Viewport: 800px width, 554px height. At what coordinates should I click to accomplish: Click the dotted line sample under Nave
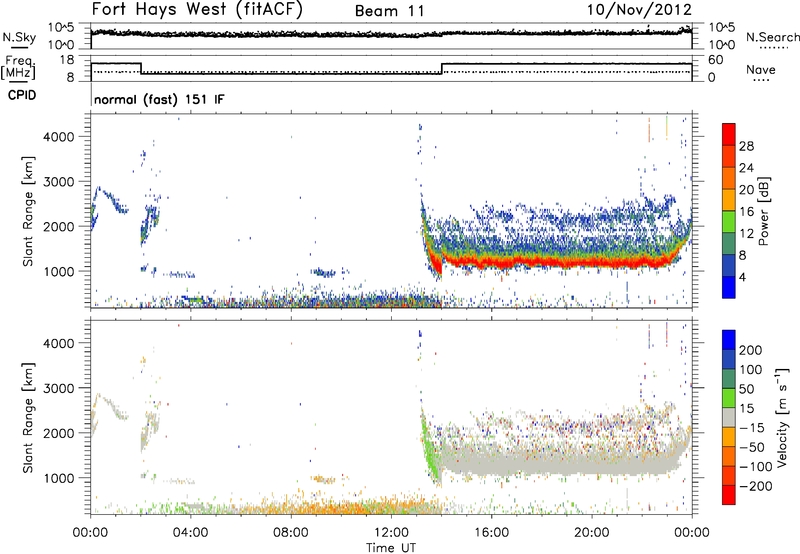(761, 80)
